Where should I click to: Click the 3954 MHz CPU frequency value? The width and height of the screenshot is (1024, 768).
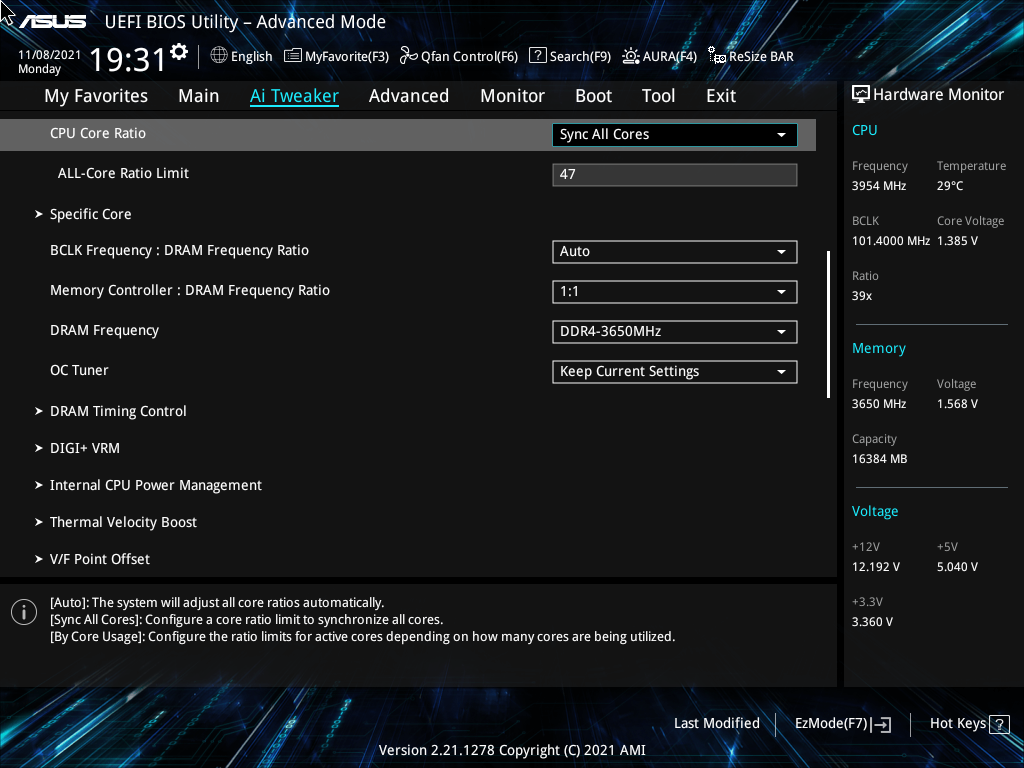[879, 186]
